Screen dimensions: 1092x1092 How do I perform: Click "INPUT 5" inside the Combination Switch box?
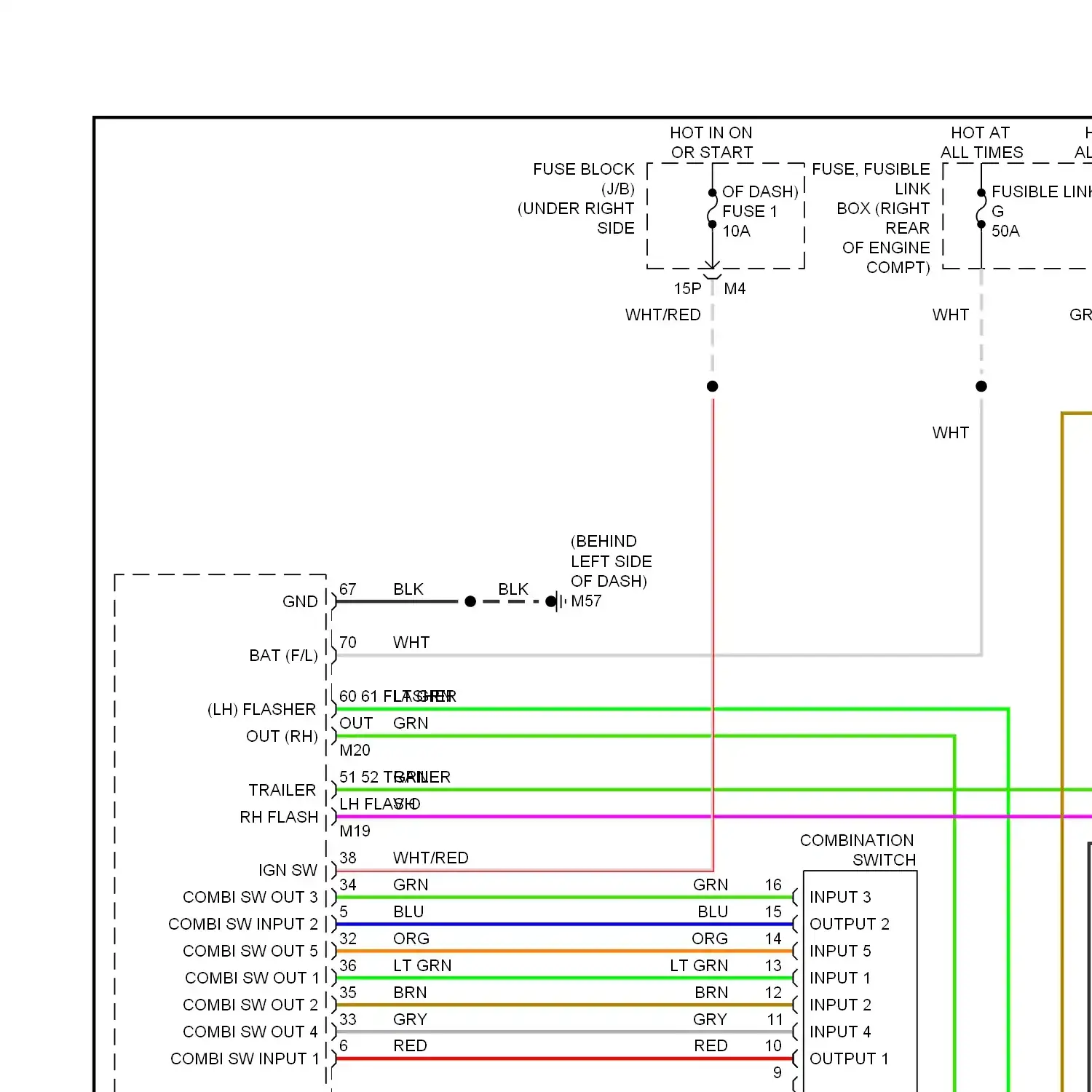click(x=840, y=951)
